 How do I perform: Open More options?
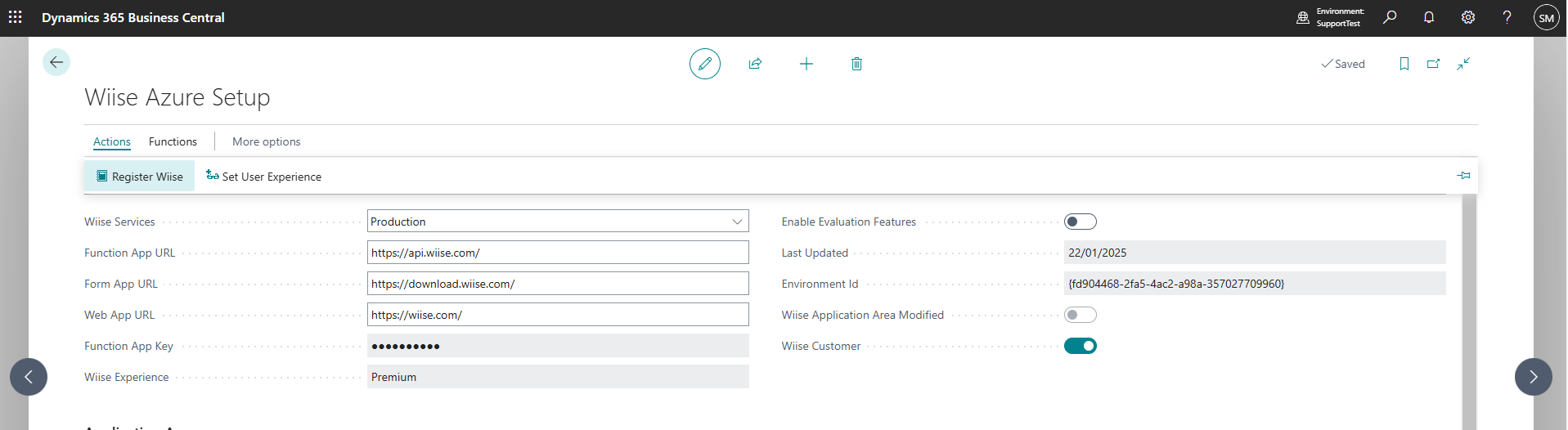pyautogui.click(x=267, y=141)
